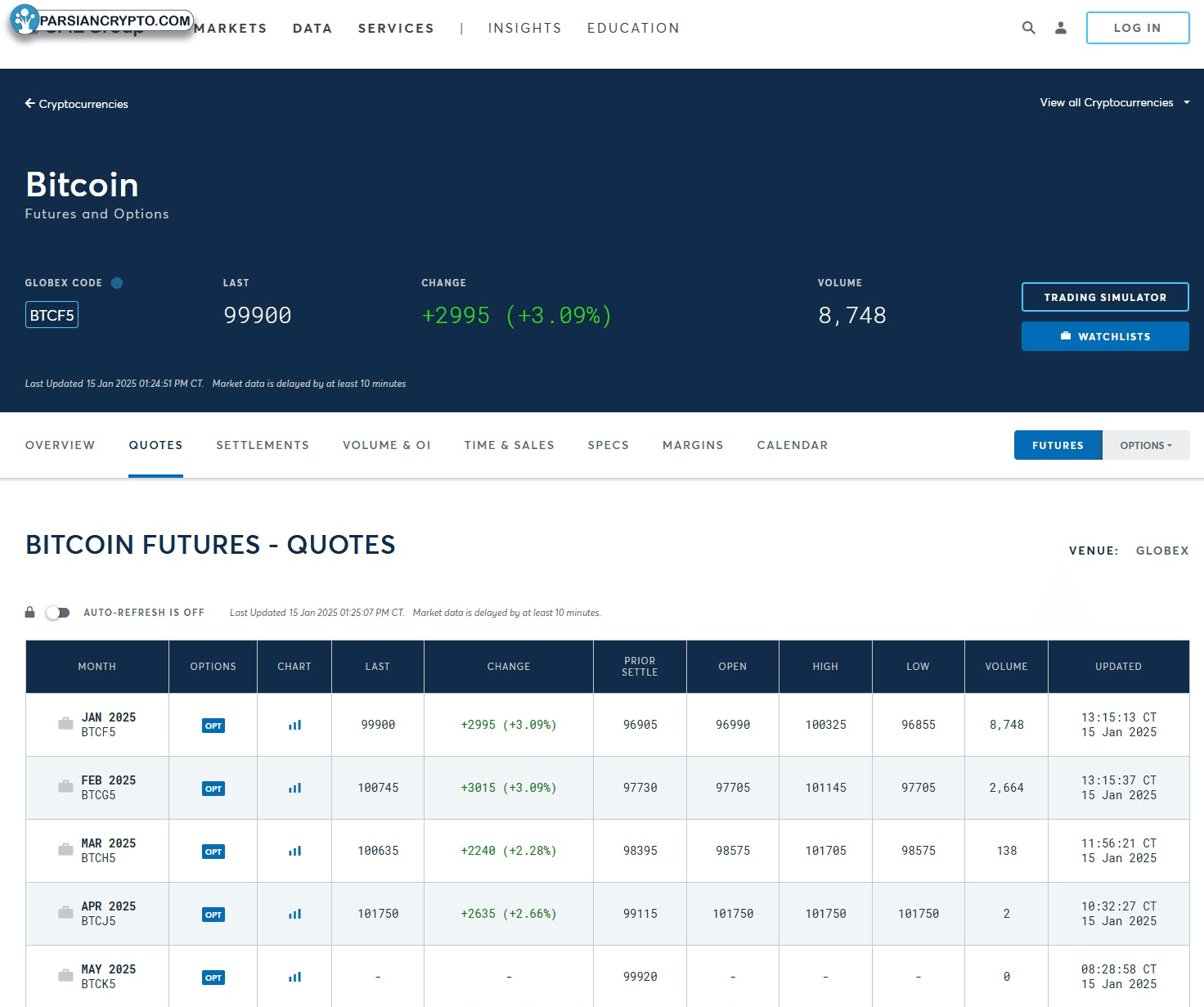
Task: Click the Updated column header
Action: [1118, 667]
